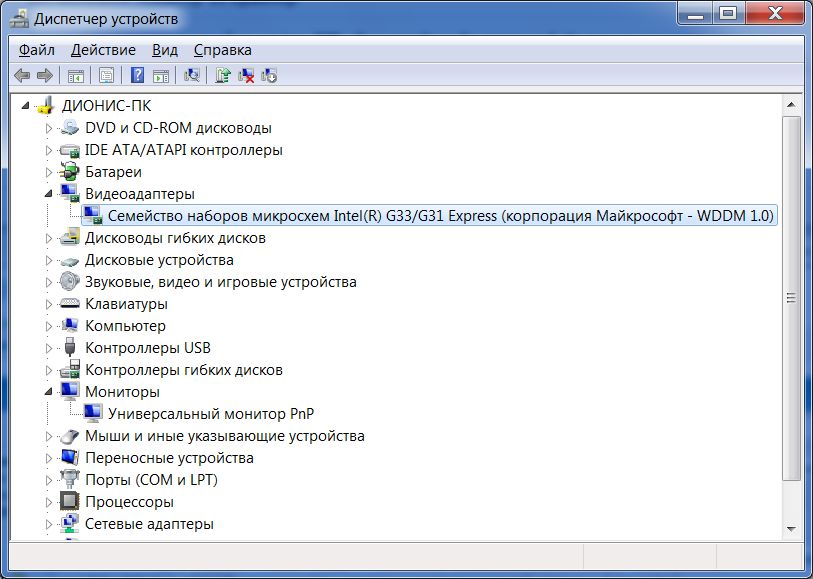Click the DVD и CD-ROM drive icon

point(69,128)
